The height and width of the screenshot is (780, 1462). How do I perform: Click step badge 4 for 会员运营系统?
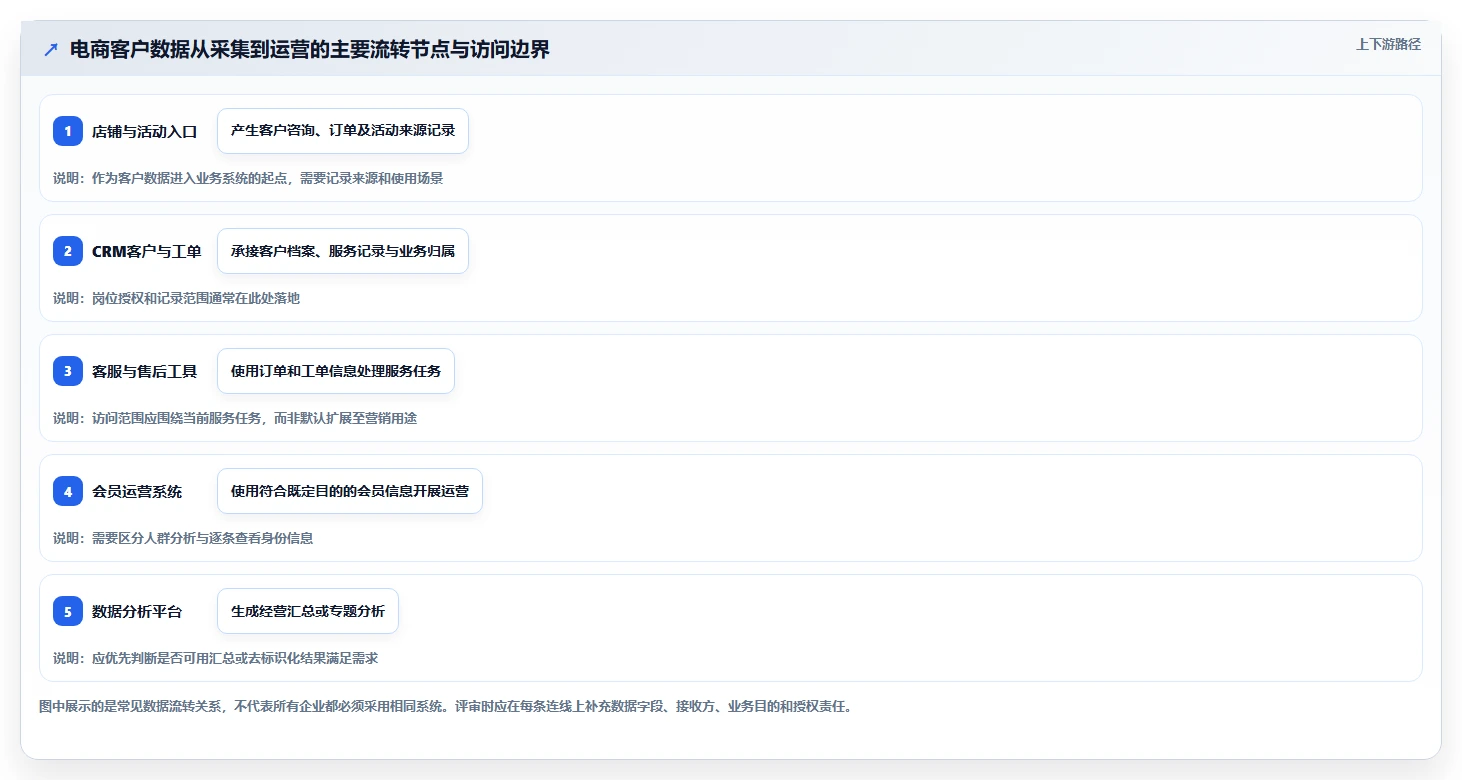click(68, 491)
